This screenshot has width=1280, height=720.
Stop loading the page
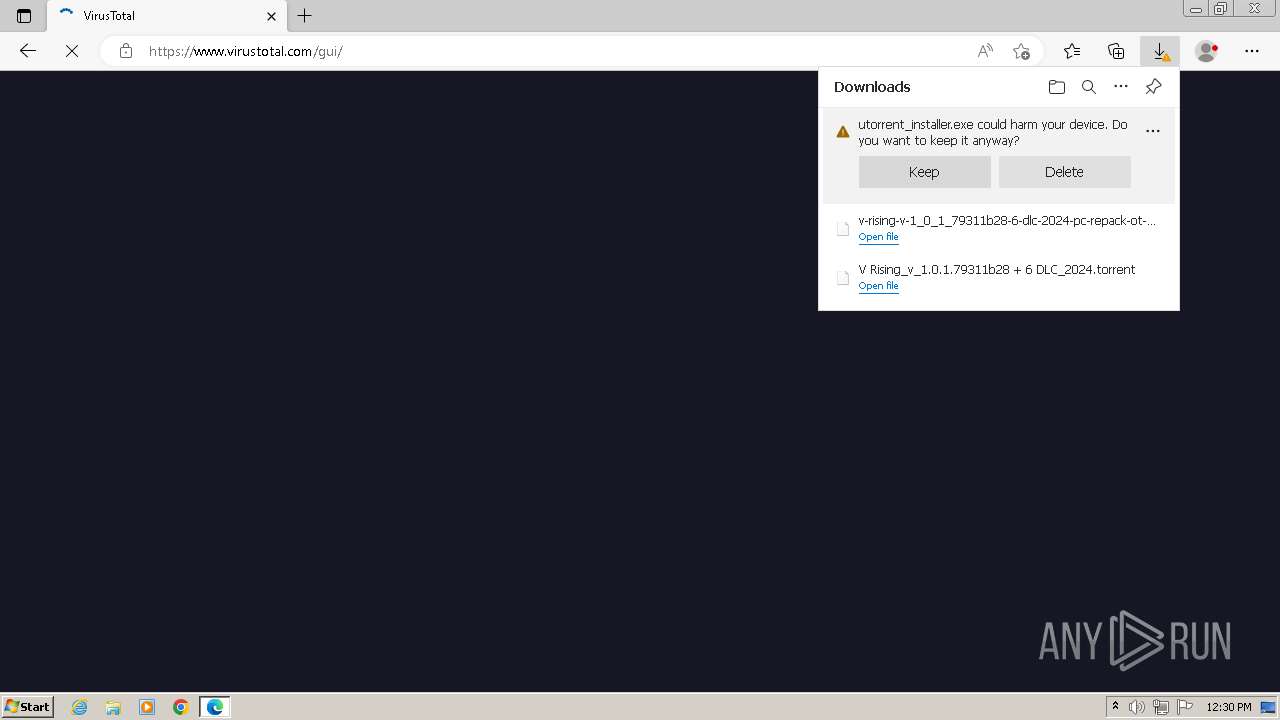click(72, 51)
